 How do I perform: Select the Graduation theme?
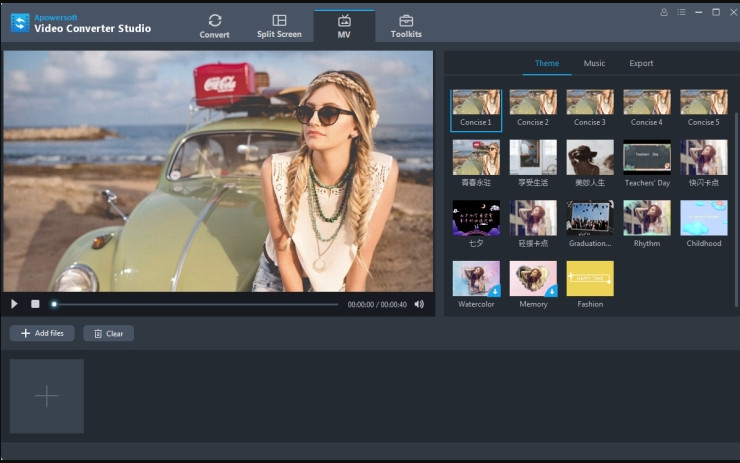pyautogui.click(x=590, y=224)
